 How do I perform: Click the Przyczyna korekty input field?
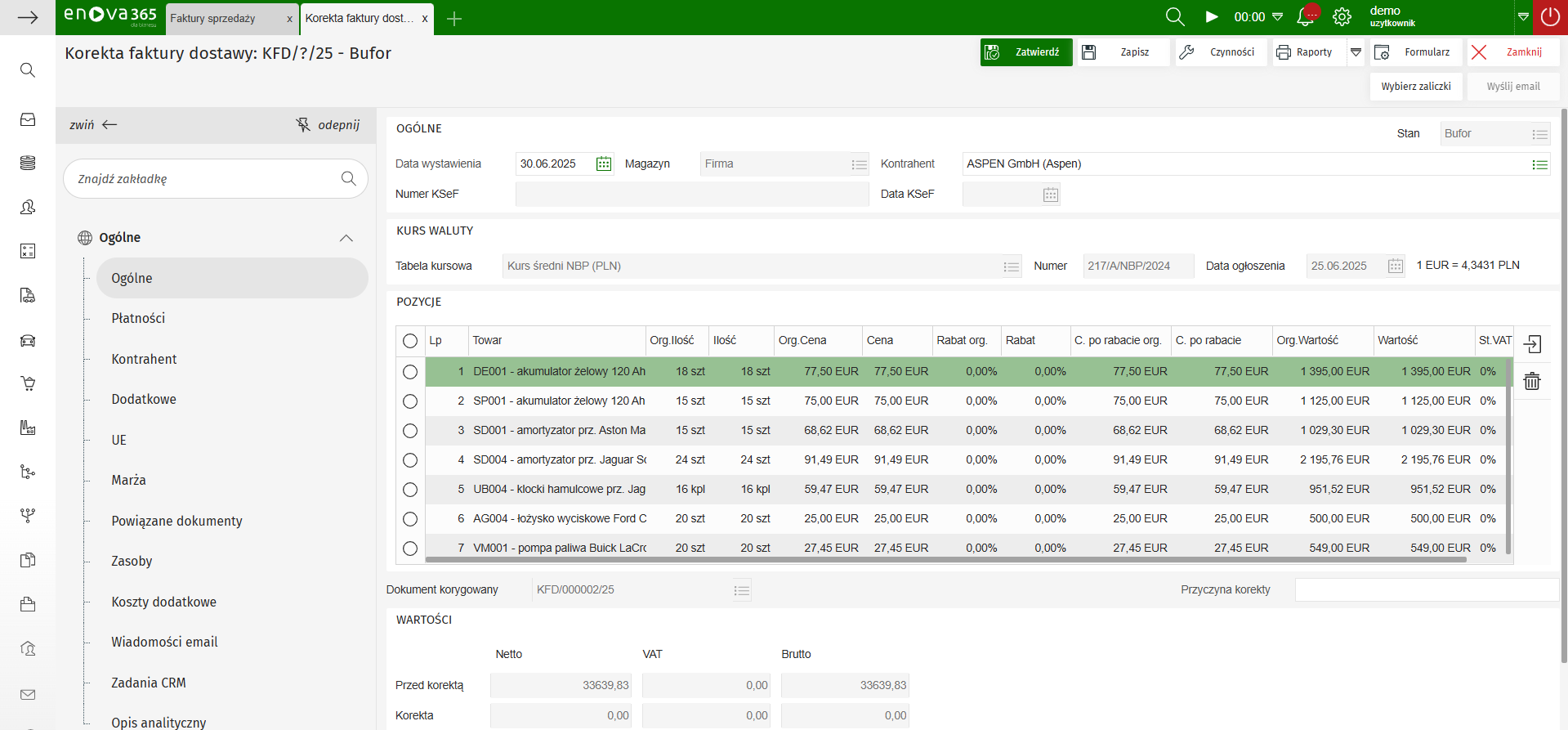pyautogui.click(x=1426, y=590)
